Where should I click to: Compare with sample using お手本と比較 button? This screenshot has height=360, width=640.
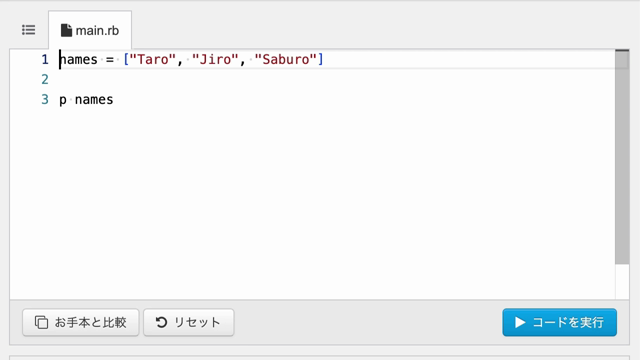(x=81, y=322)
